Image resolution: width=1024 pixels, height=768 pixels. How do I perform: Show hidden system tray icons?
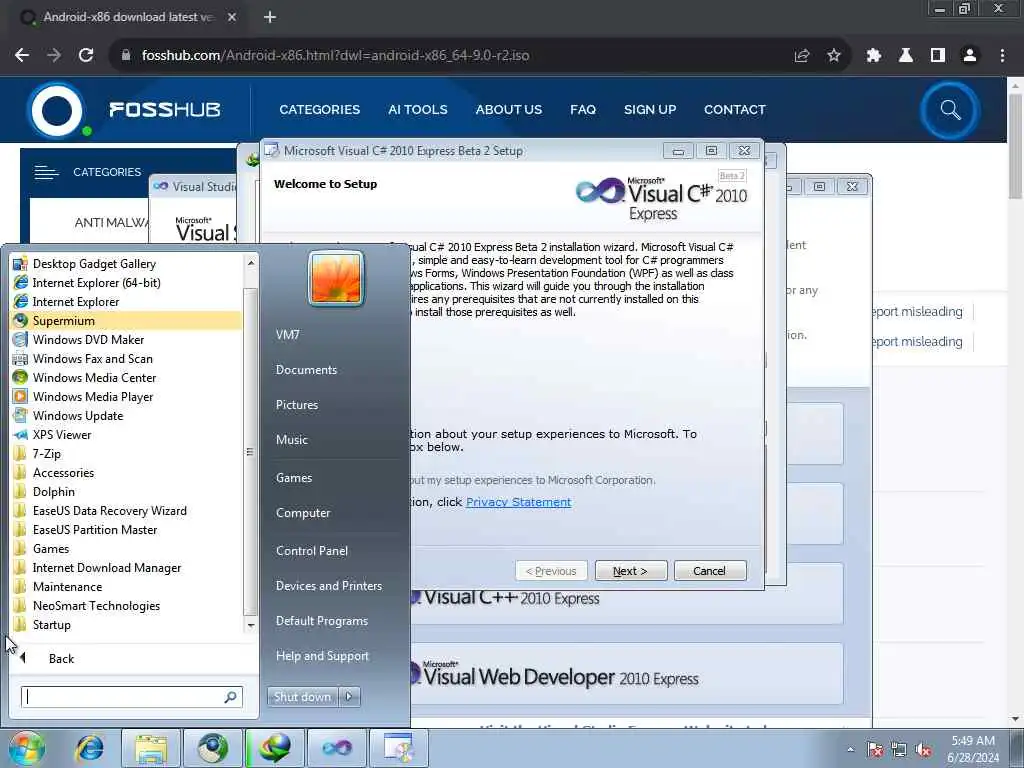pyautogui.click(x=850, y=750)
